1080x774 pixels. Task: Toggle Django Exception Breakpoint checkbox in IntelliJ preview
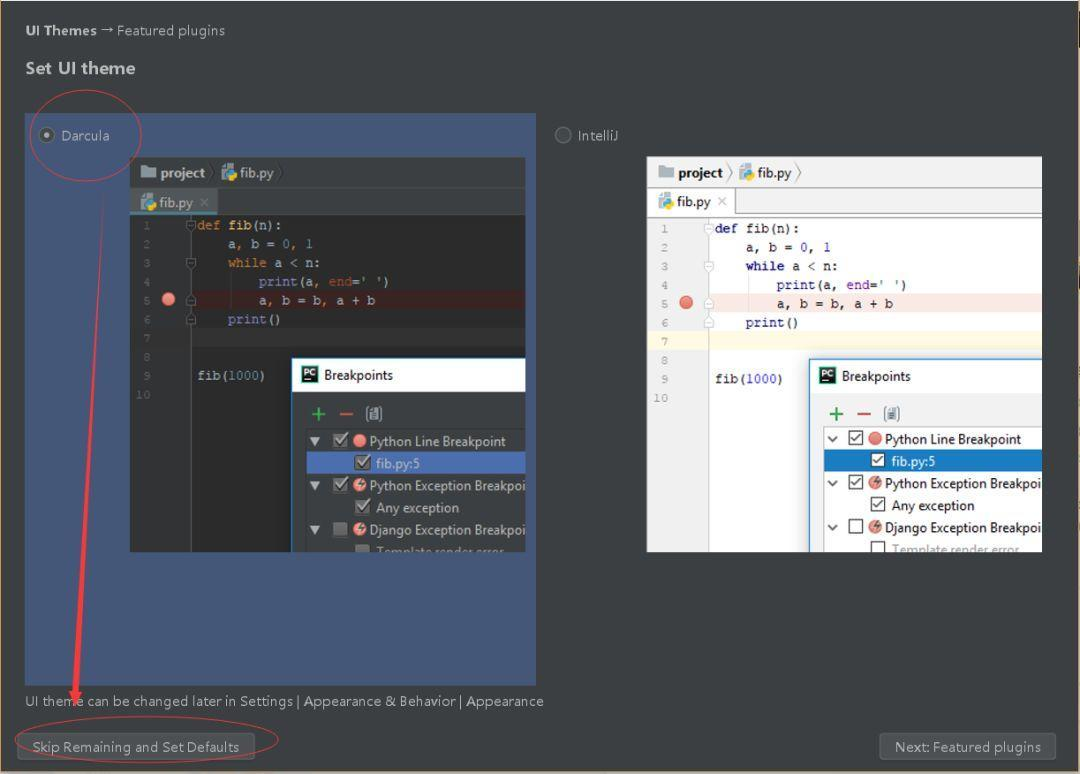tap(855, 526)
